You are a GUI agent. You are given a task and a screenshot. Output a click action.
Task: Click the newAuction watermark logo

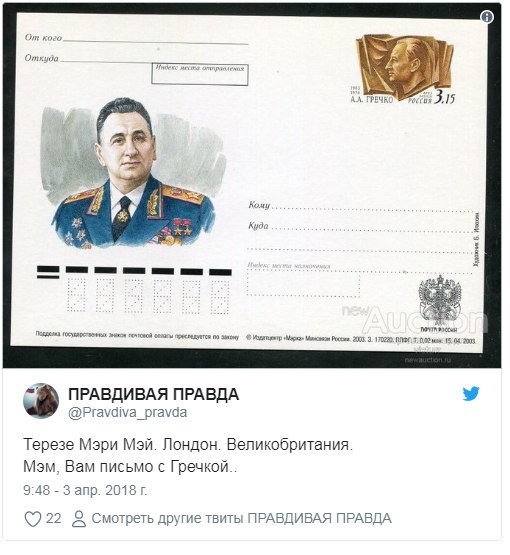(414, 319)
